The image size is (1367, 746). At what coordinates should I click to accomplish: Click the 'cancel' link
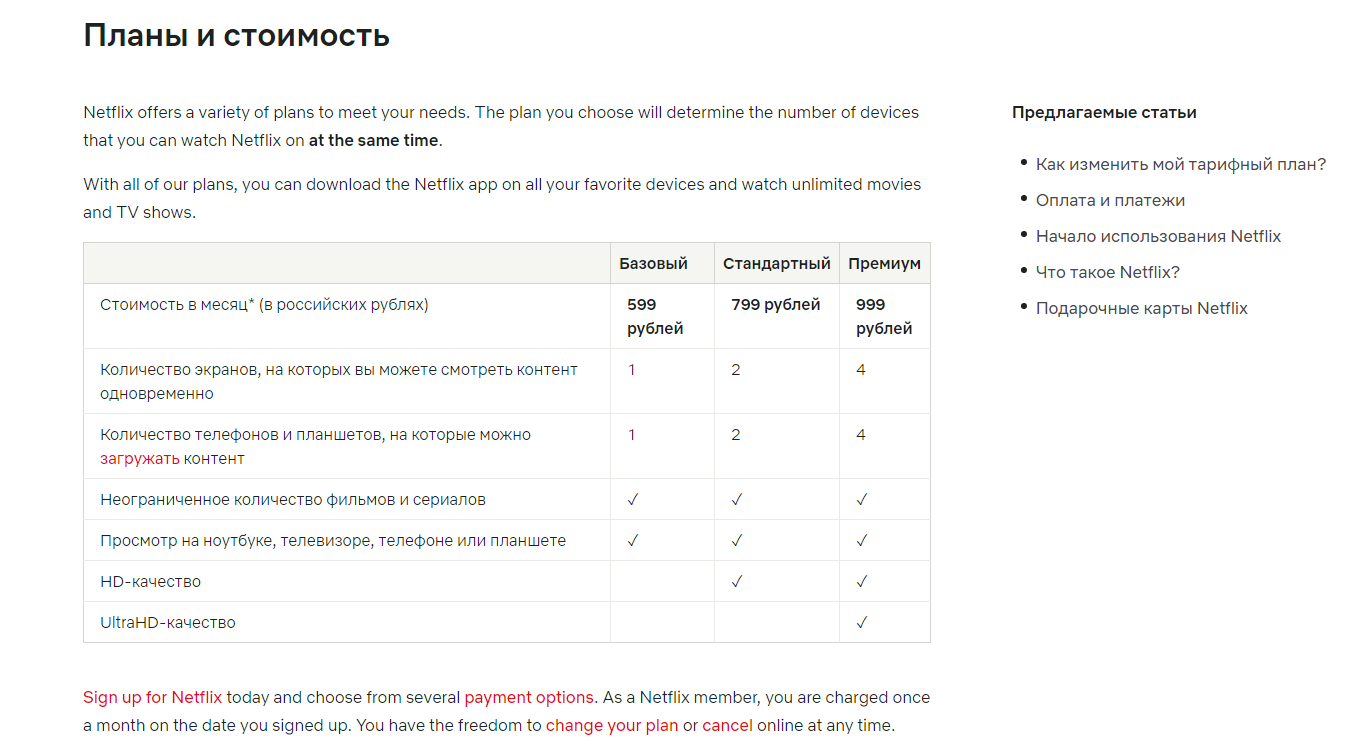click(727, 725)
